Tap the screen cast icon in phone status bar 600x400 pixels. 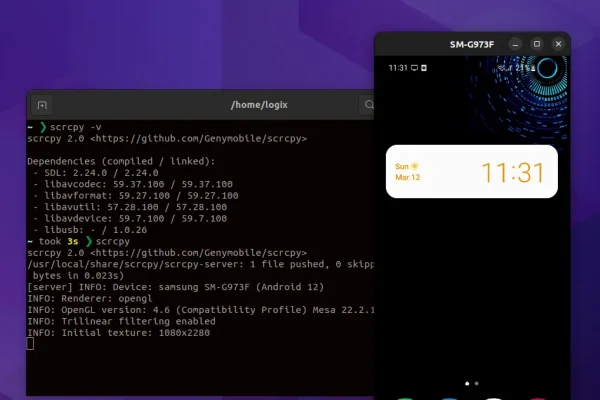[414, 68]
